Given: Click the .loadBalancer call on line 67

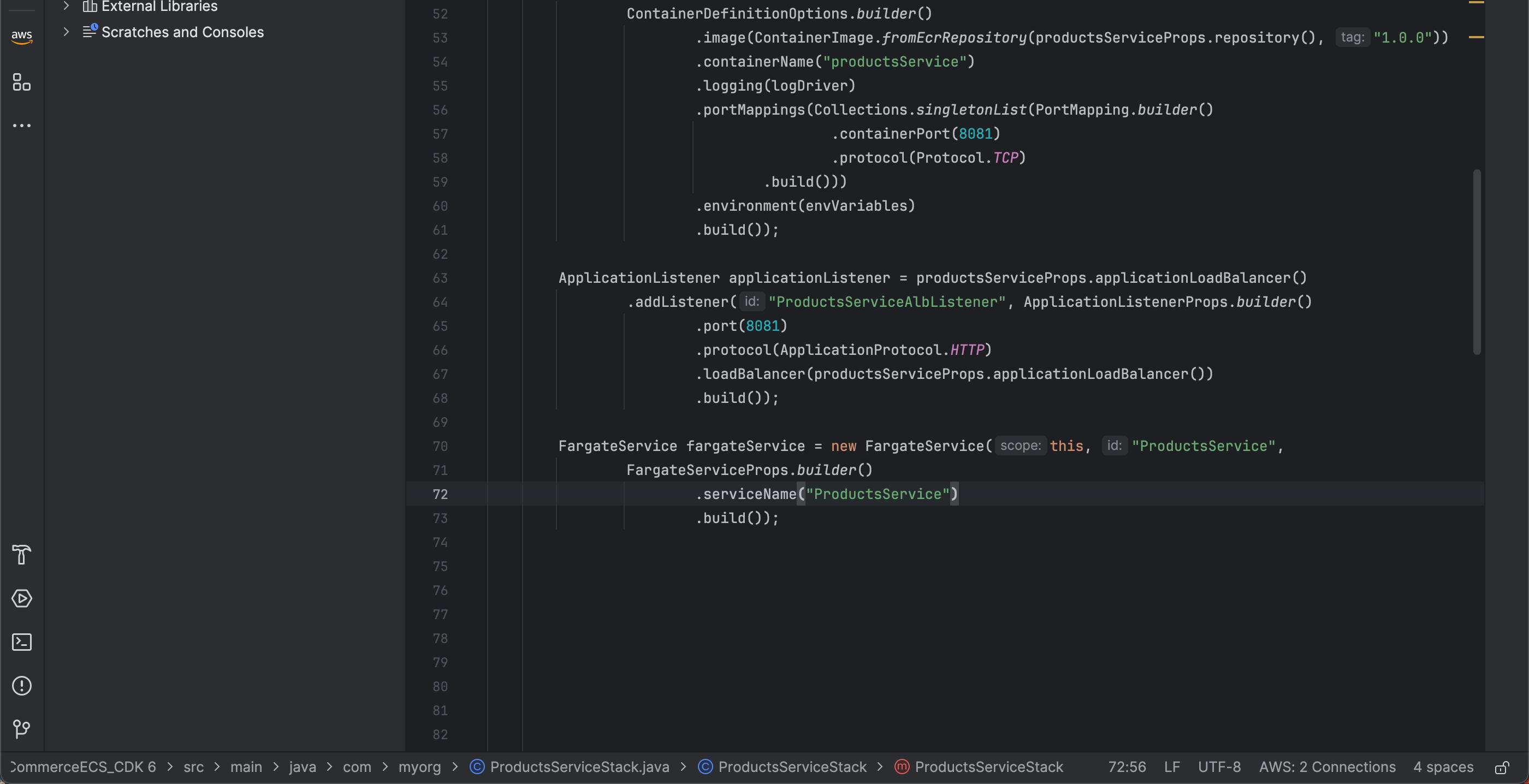Looking at the screenshot, I should [750, 375].
